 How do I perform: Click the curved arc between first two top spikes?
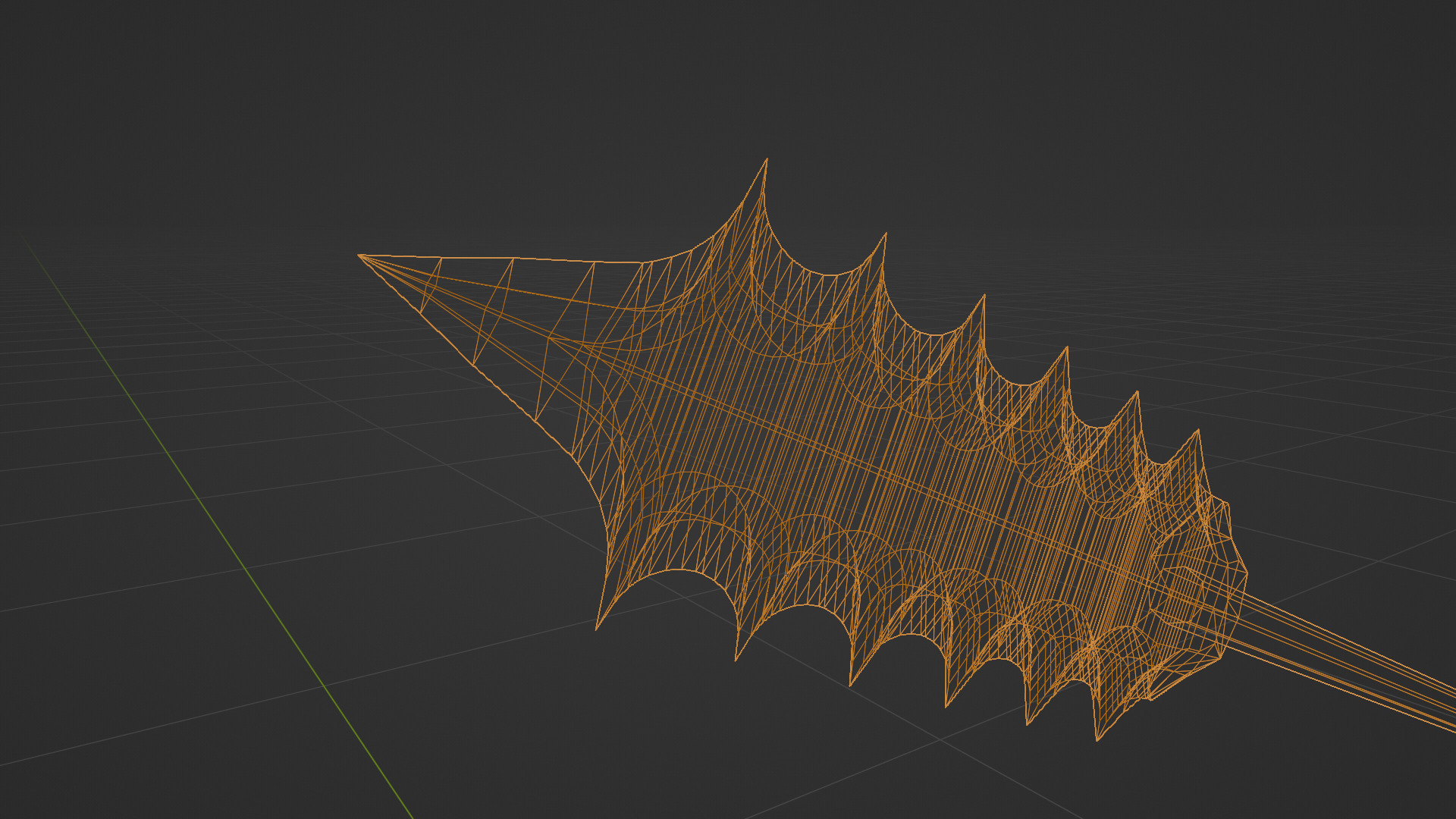click(830, 275)
